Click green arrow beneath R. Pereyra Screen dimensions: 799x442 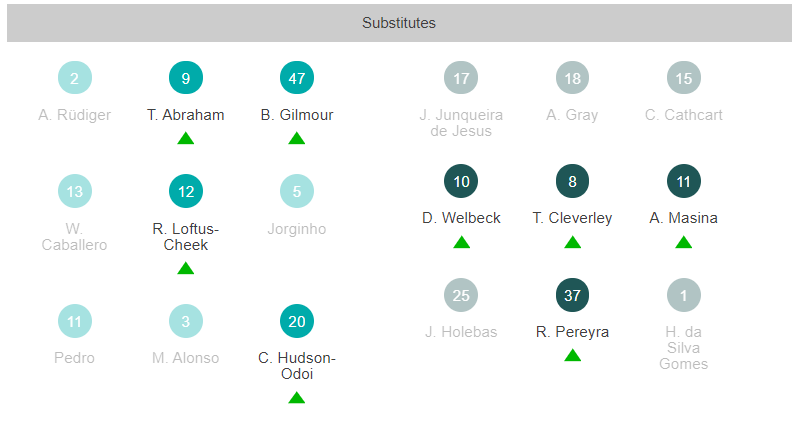pyautogui.click(x=572, y=354)
